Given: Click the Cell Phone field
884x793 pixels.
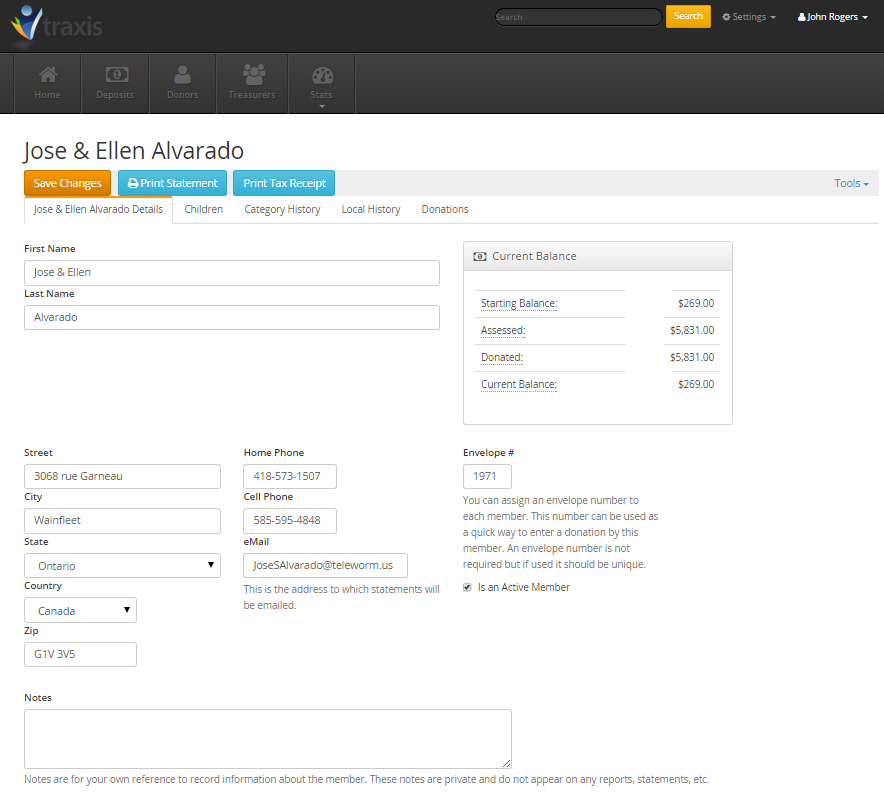Looking at the screenshot, I should 290,521.
